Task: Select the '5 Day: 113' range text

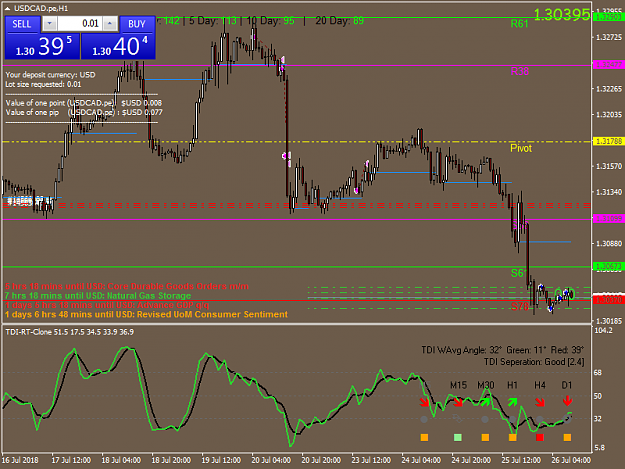Action: tap(213, 21)
